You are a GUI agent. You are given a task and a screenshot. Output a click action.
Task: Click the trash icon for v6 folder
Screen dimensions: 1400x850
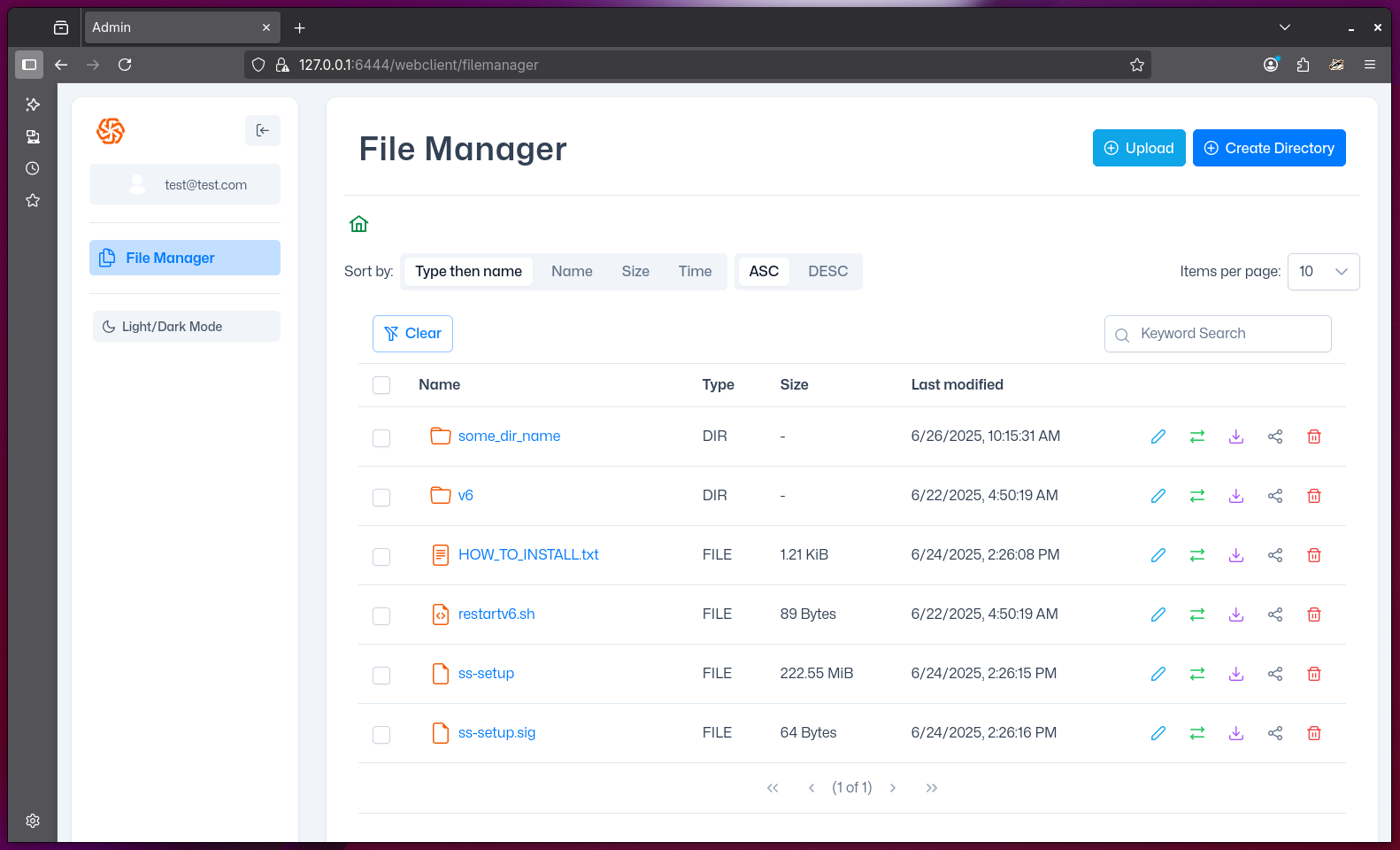[1314, 496]
